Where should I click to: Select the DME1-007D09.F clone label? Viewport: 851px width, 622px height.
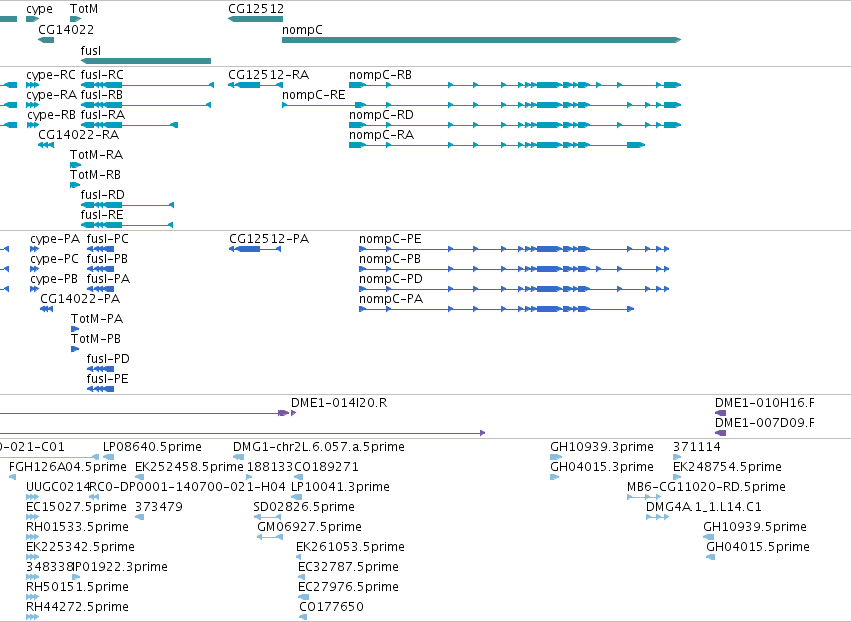click(765, 423)
